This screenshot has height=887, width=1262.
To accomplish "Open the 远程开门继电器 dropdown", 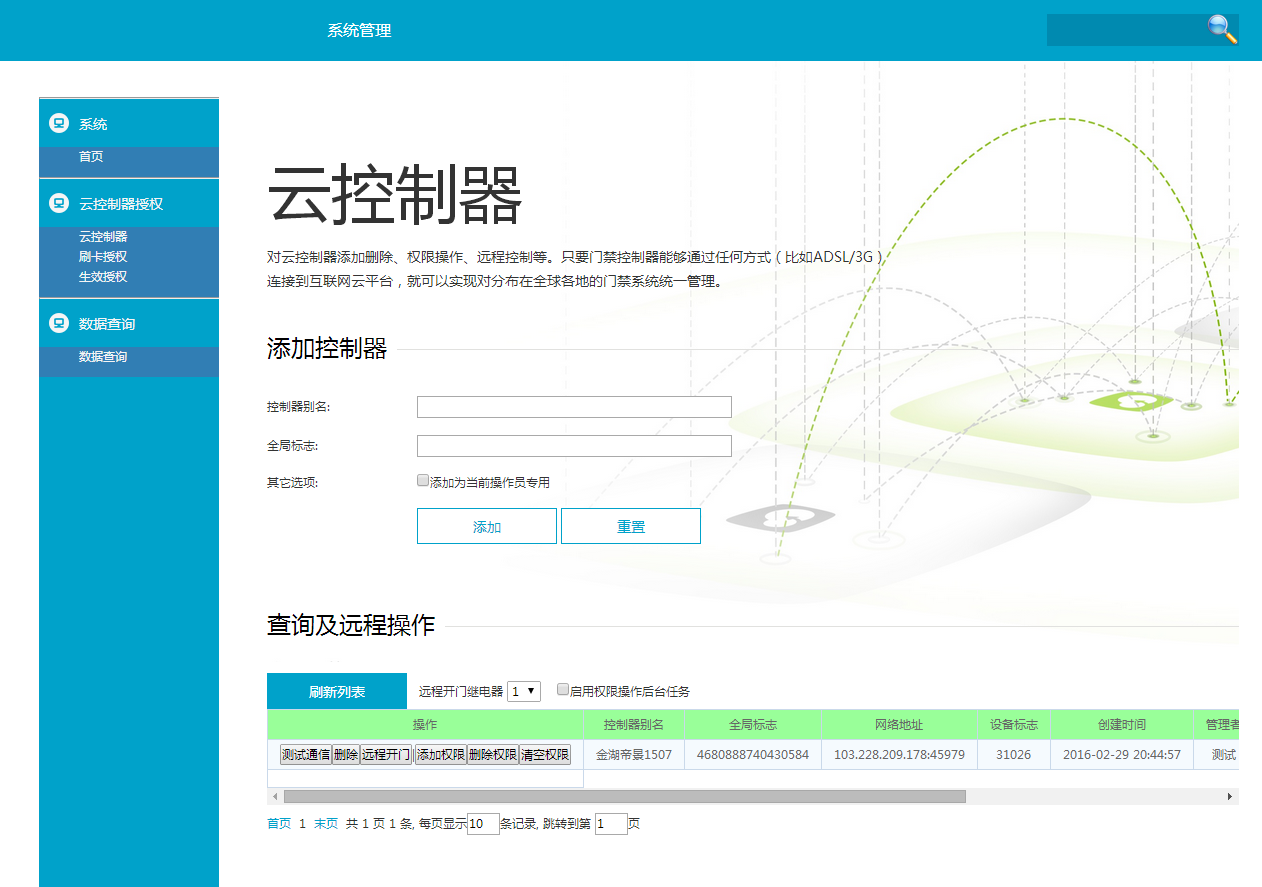I will pos(524,691).
